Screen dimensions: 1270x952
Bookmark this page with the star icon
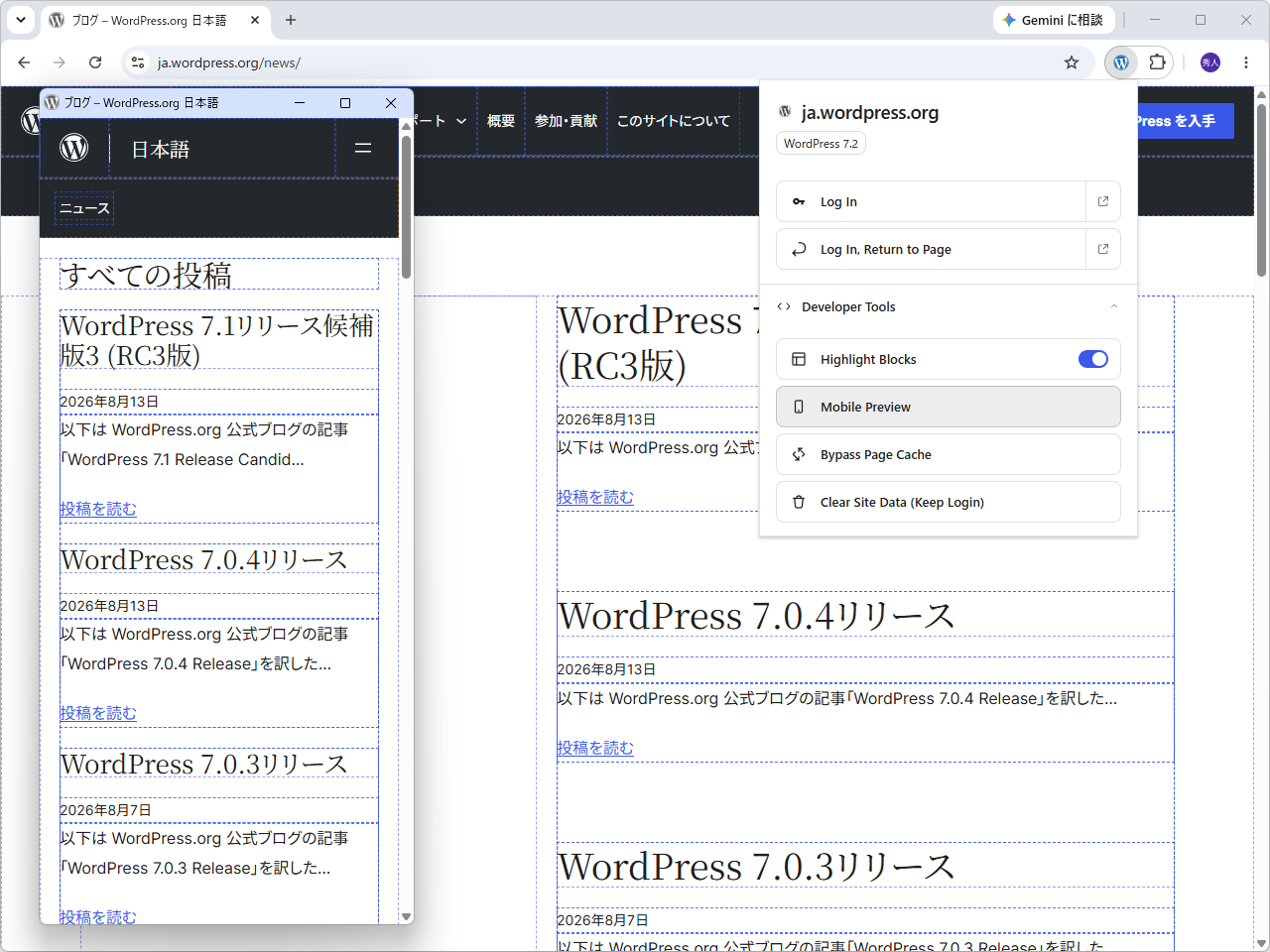click(x=1072, y=62)
